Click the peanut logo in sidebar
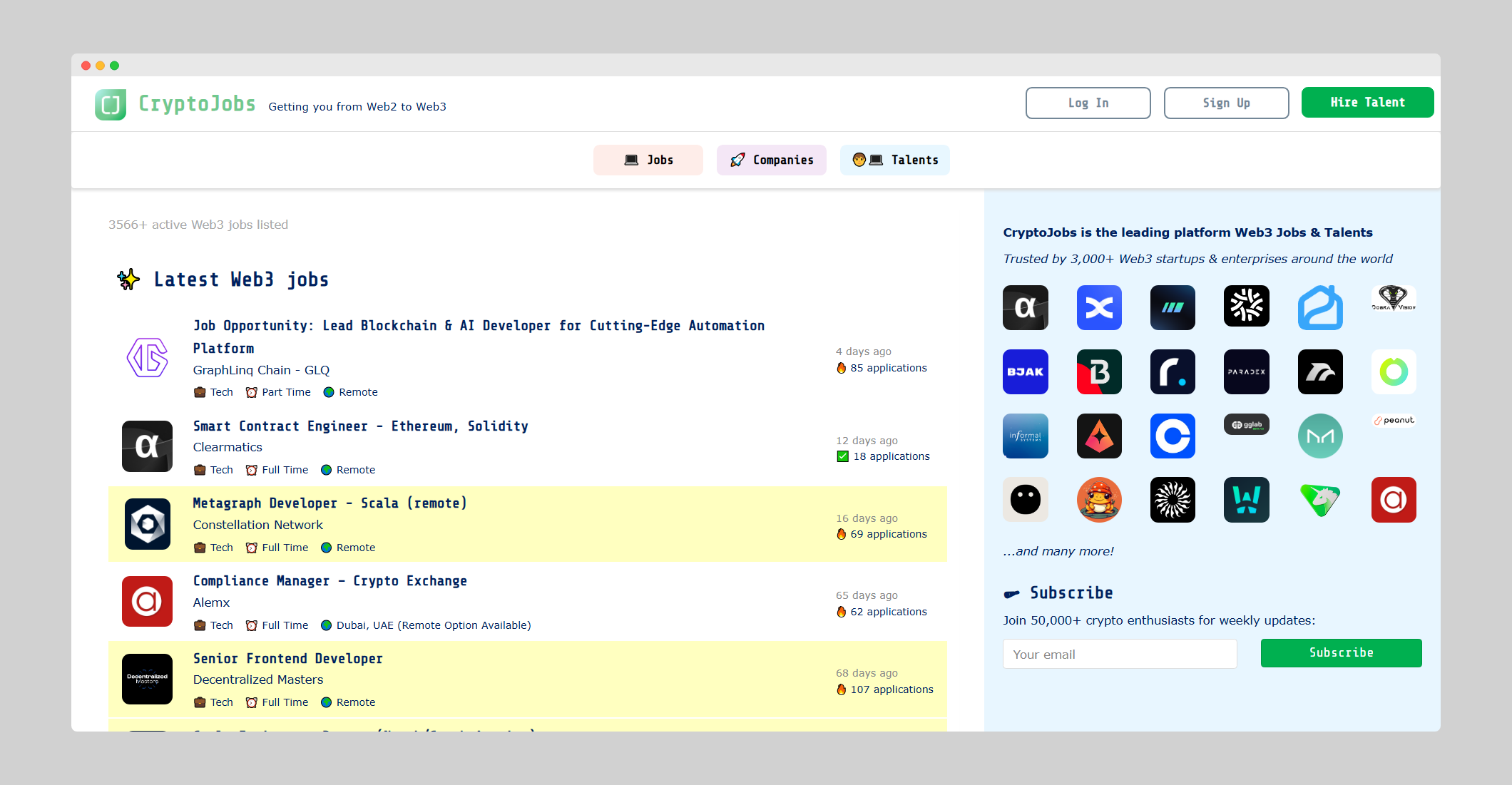 tap(1394, 420)
